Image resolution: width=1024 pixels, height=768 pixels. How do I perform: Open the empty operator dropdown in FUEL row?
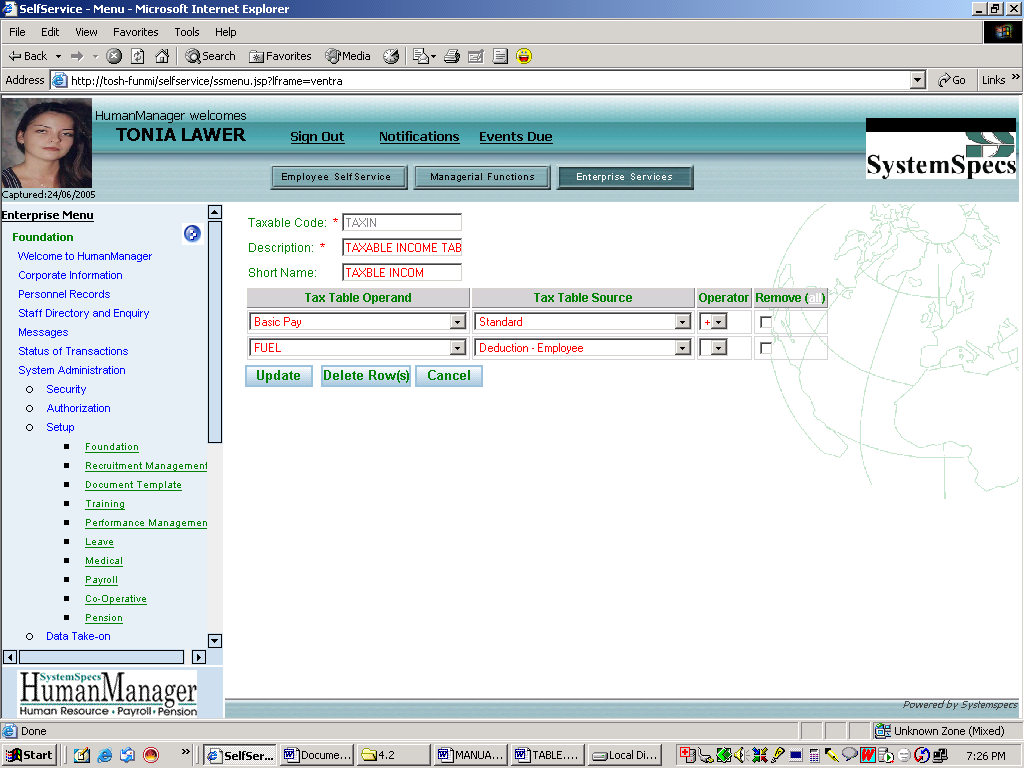(x=718, y=348)
